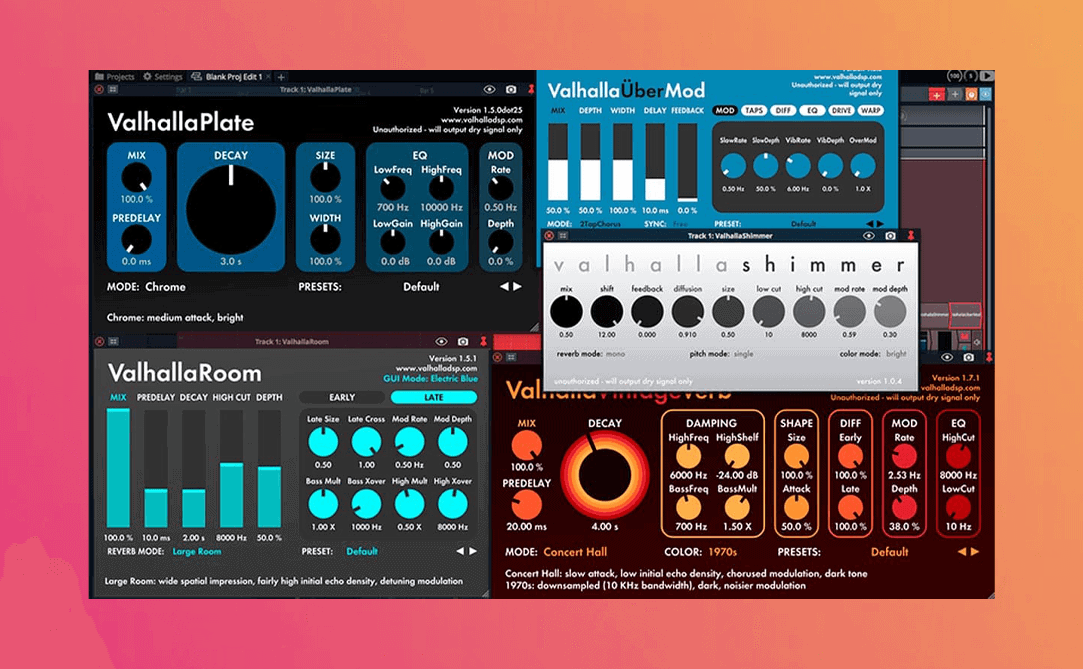Click the eye icon on the ValhallaPlate window header

pos(489,88)
